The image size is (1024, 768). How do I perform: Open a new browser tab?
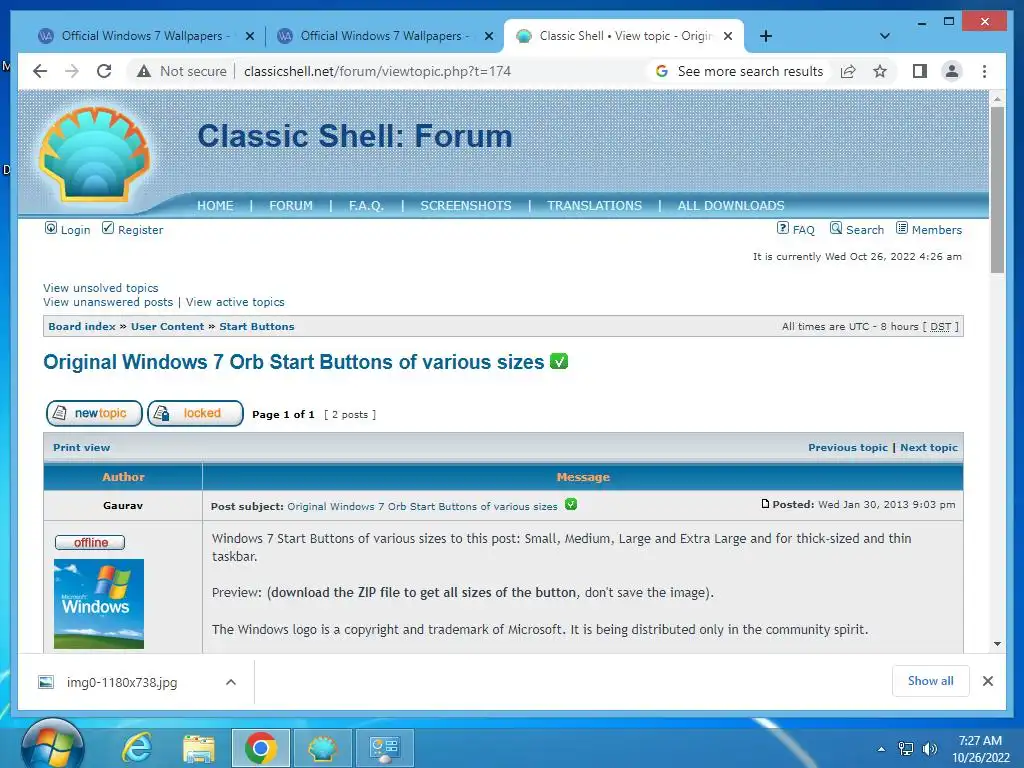(x=766, y=36)
